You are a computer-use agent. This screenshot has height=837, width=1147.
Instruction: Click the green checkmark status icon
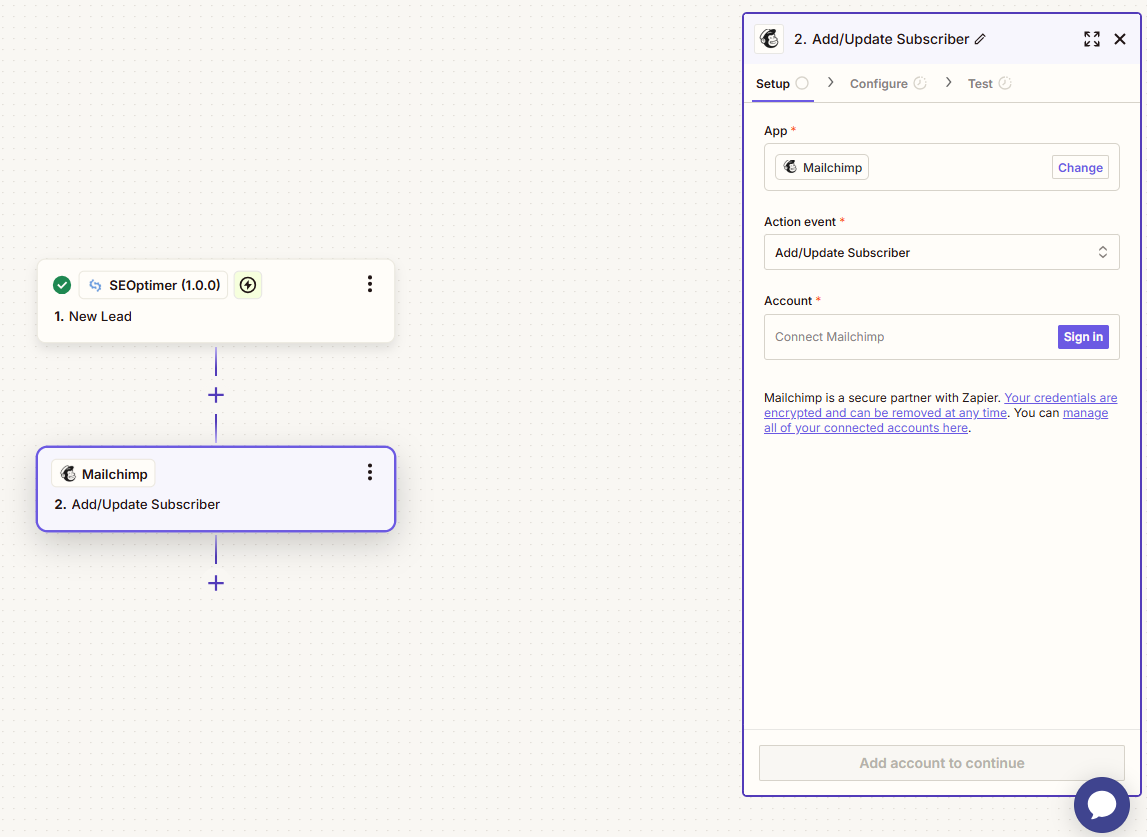62,285
